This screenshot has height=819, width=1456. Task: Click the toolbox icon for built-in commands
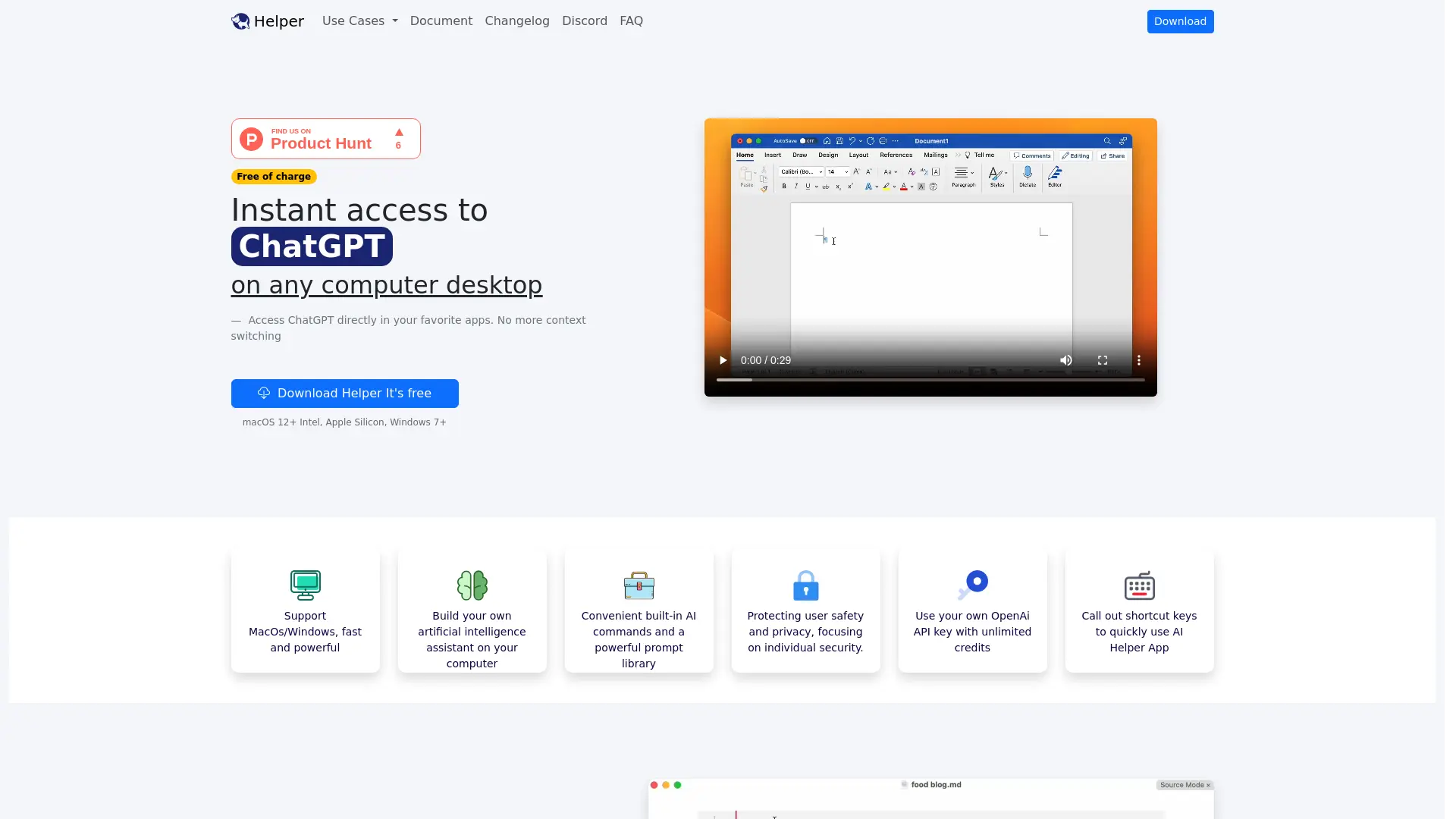point(639,585)
